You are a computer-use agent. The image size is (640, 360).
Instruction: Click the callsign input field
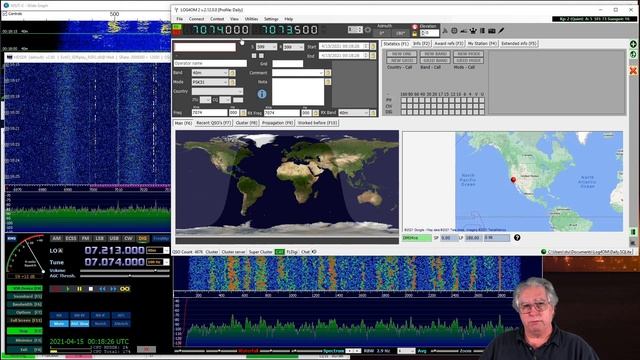[205, 47]
